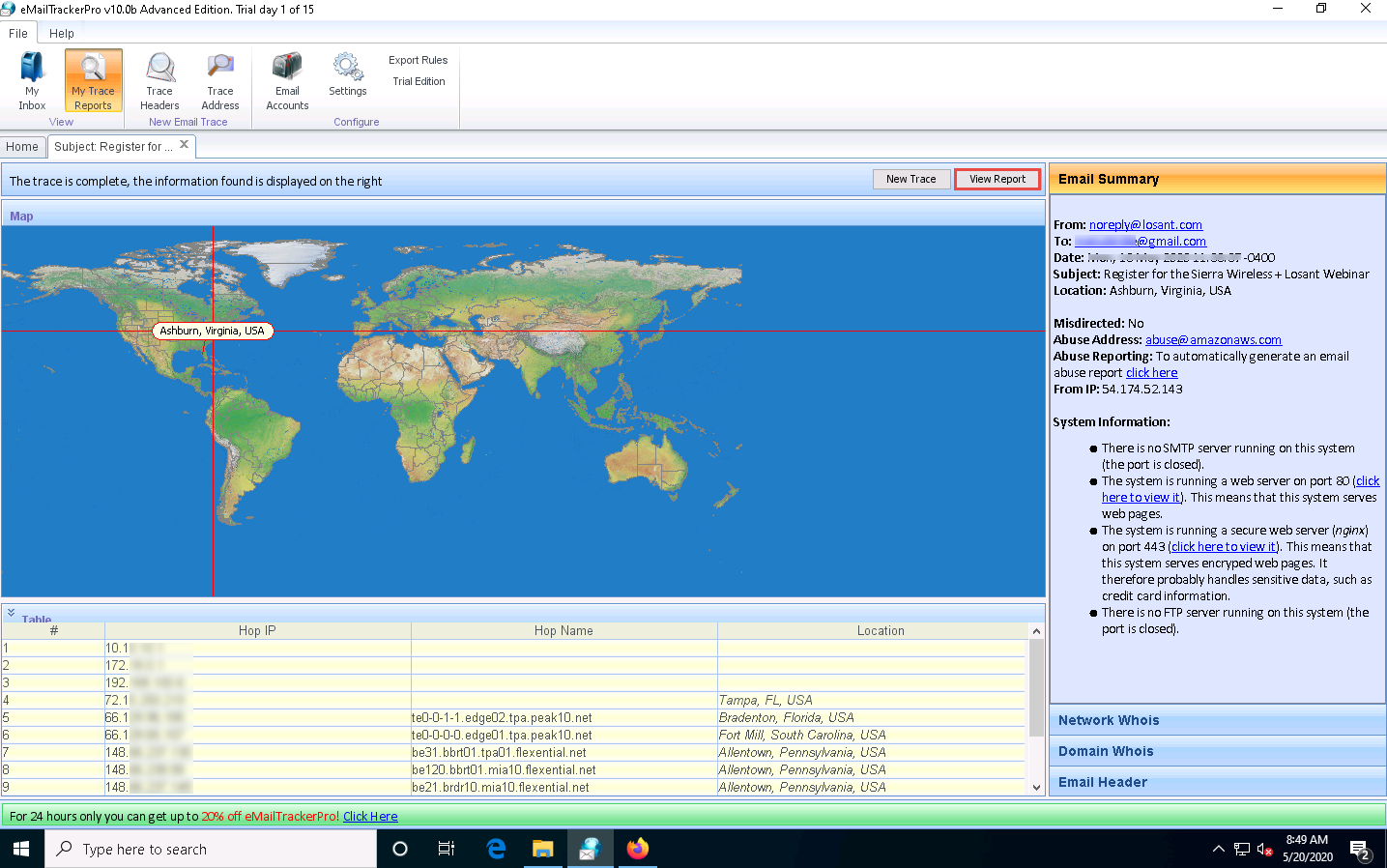The height and width of the screenshot is (868, 1387).
Task: Click Export Rules option
Action: tap(418, 60)
